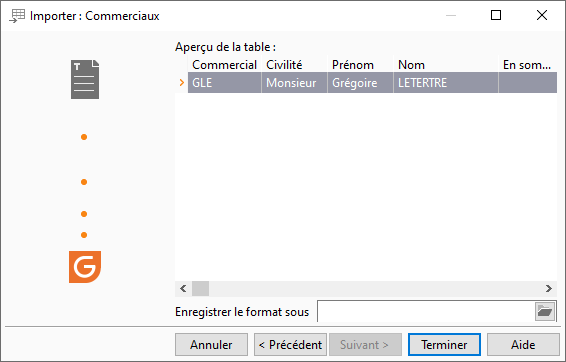Go back with the Précédent button

coord(290,345)
